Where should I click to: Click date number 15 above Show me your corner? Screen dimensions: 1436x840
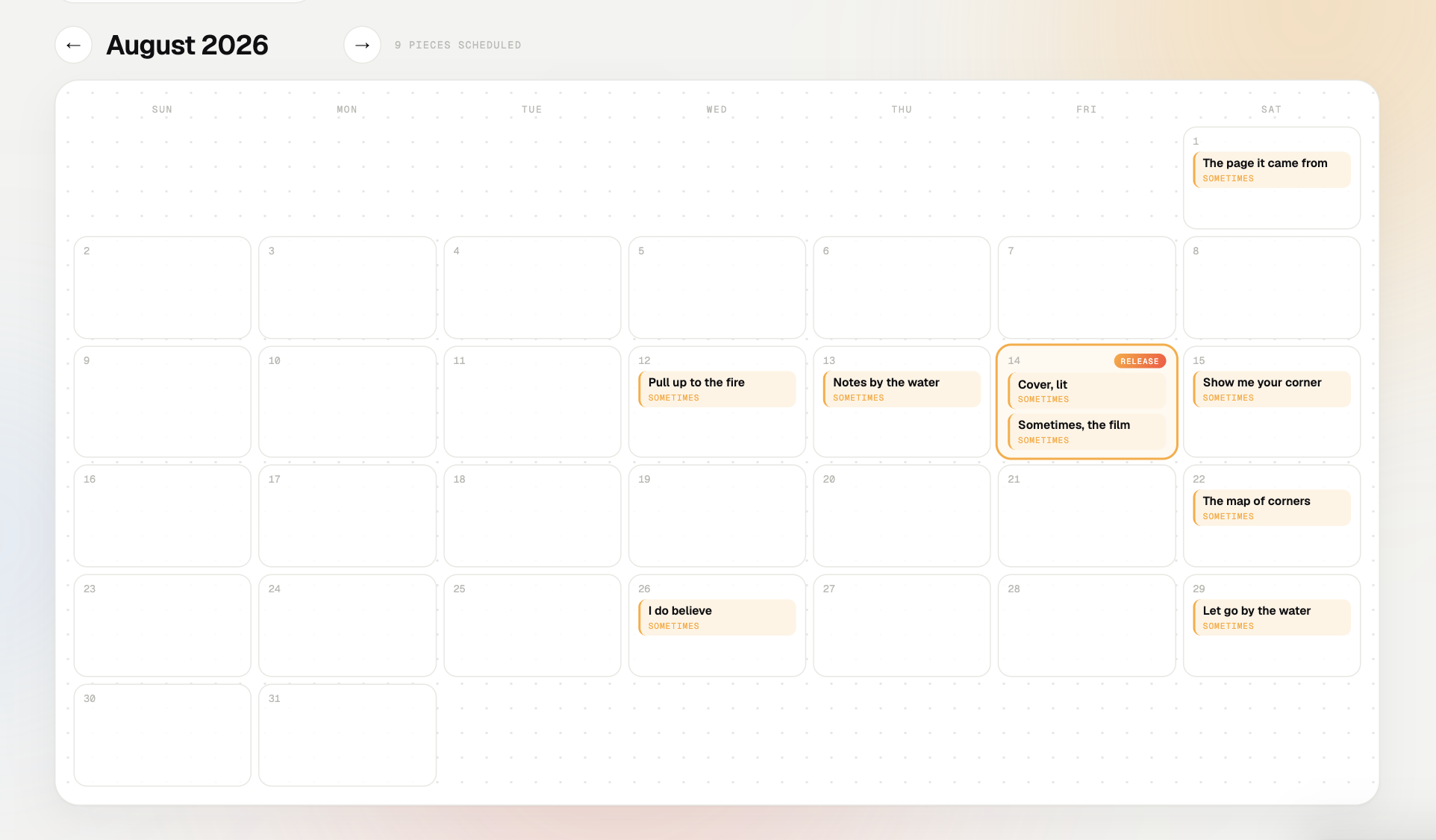pos(1199,360)
